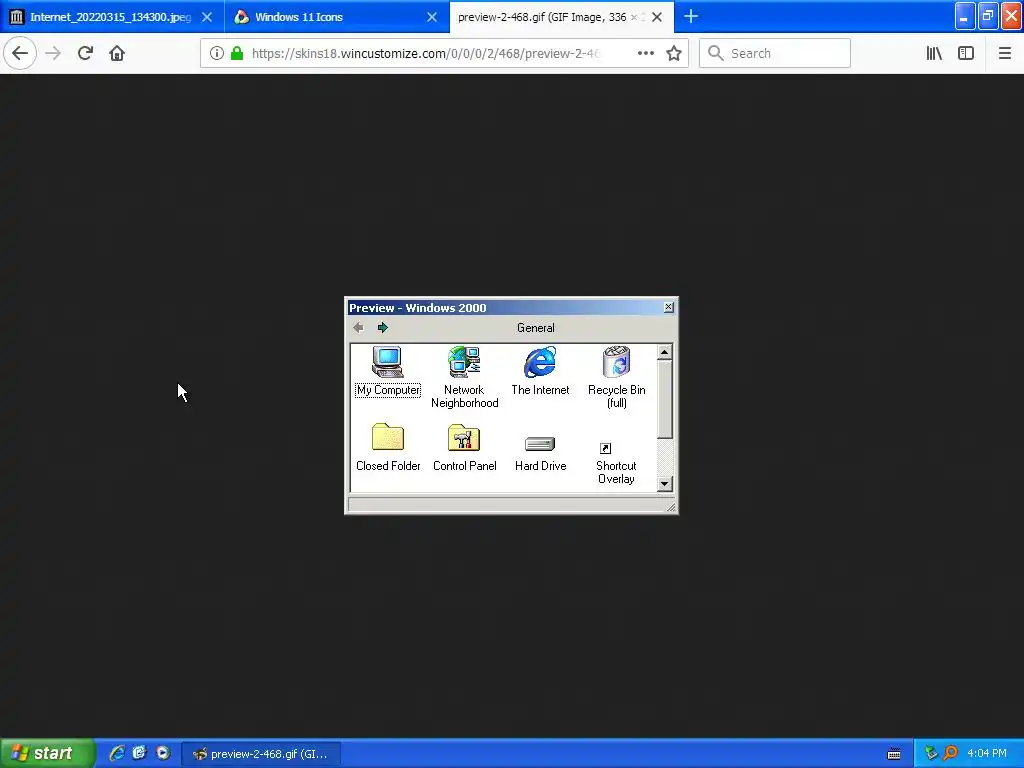Screen dimensions: 1024x768
Task: Click the 'My Computer' label
Action: pyautogui.click(x=388, y=390)
